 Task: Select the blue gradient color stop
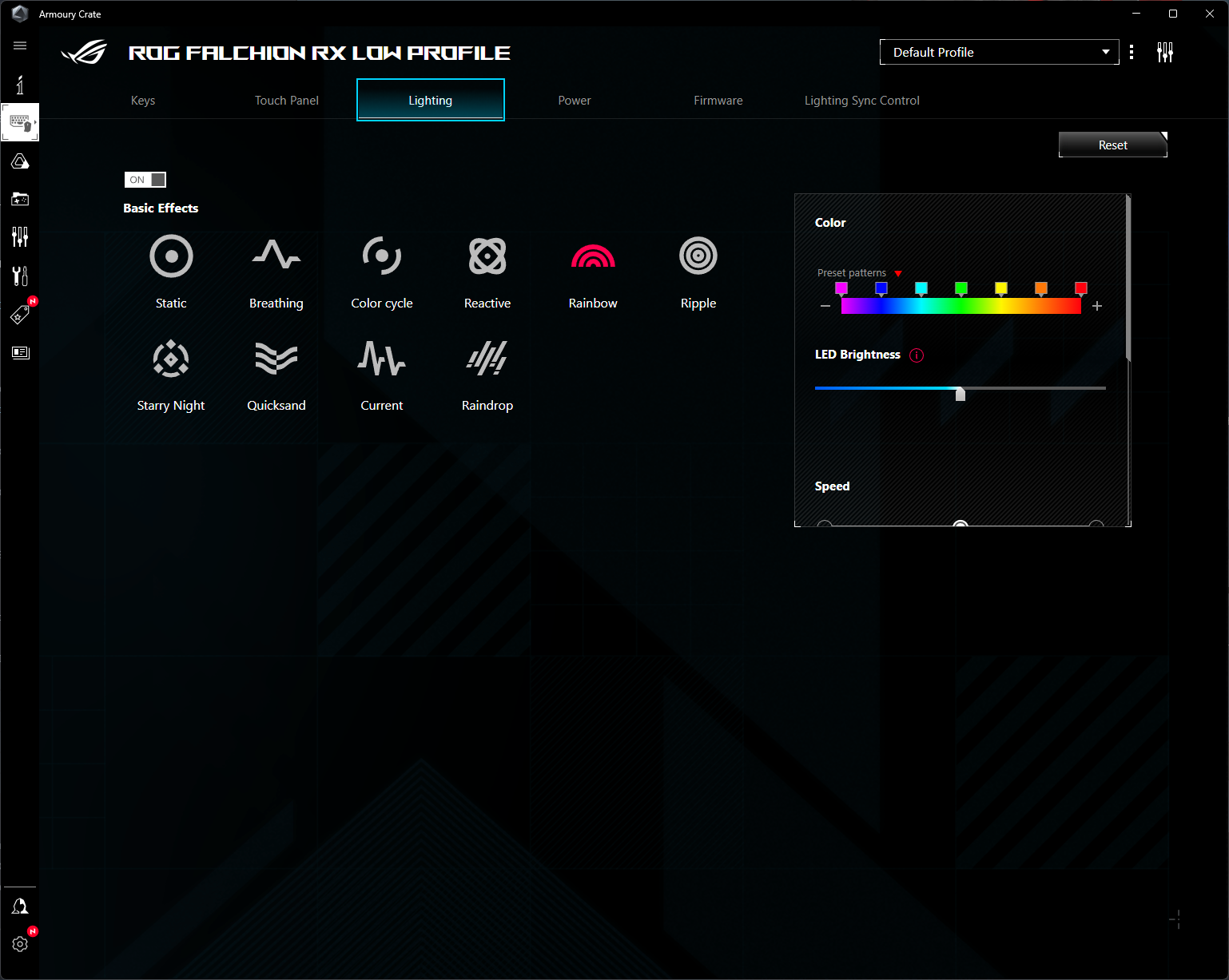(881, 289)
